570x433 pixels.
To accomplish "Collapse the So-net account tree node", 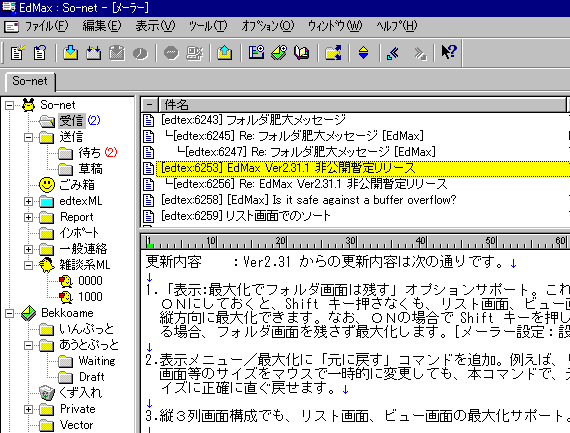I will [x=9, y=105].
